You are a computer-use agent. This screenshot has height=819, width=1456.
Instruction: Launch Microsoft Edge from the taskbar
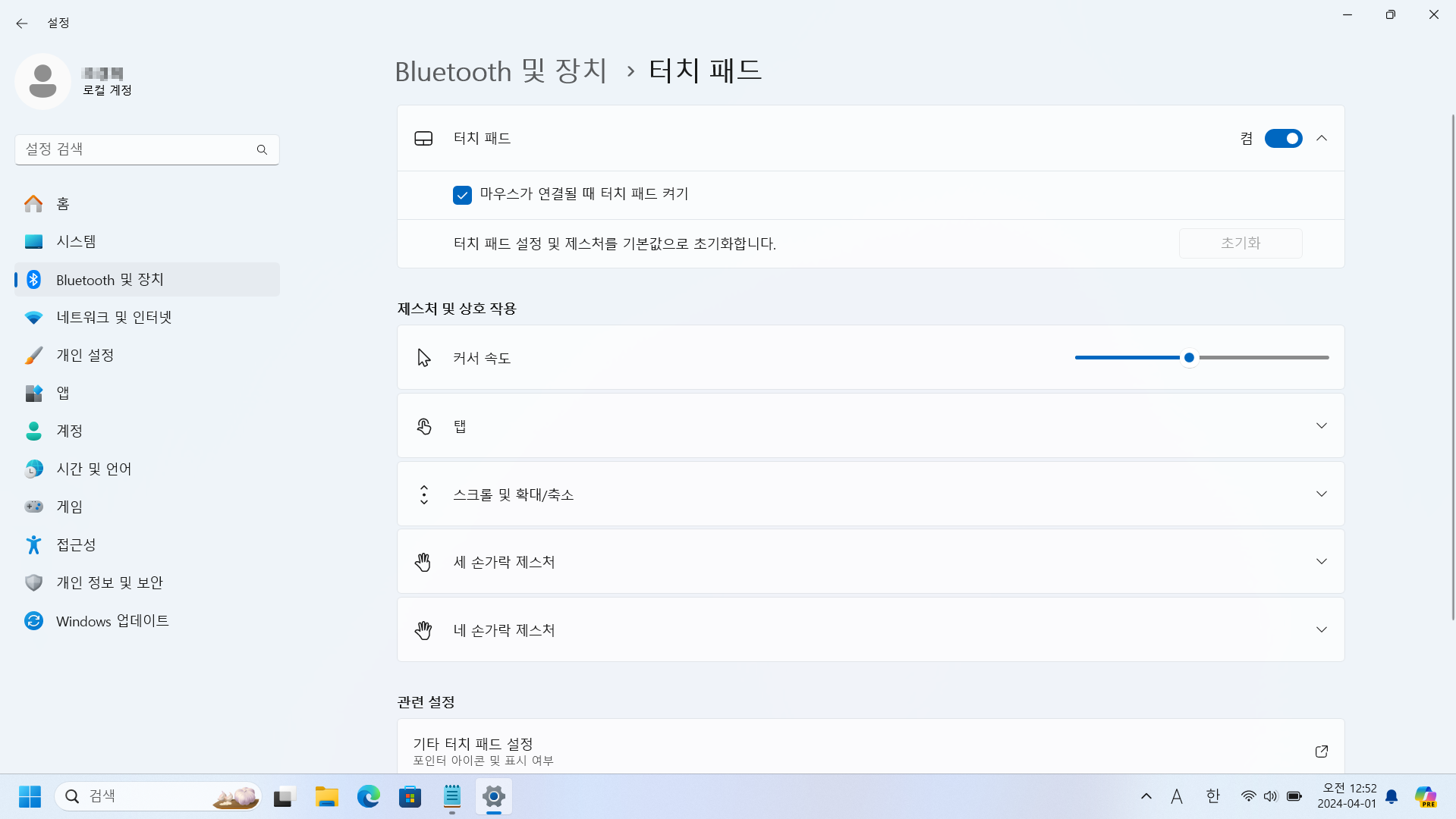click(x=369, y=796)
